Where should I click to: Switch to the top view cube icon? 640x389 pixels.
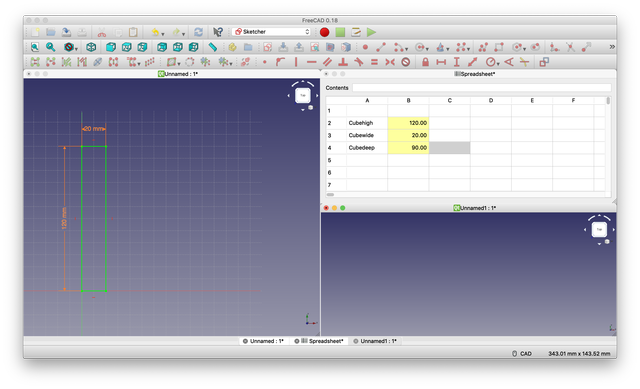(127, 47)
